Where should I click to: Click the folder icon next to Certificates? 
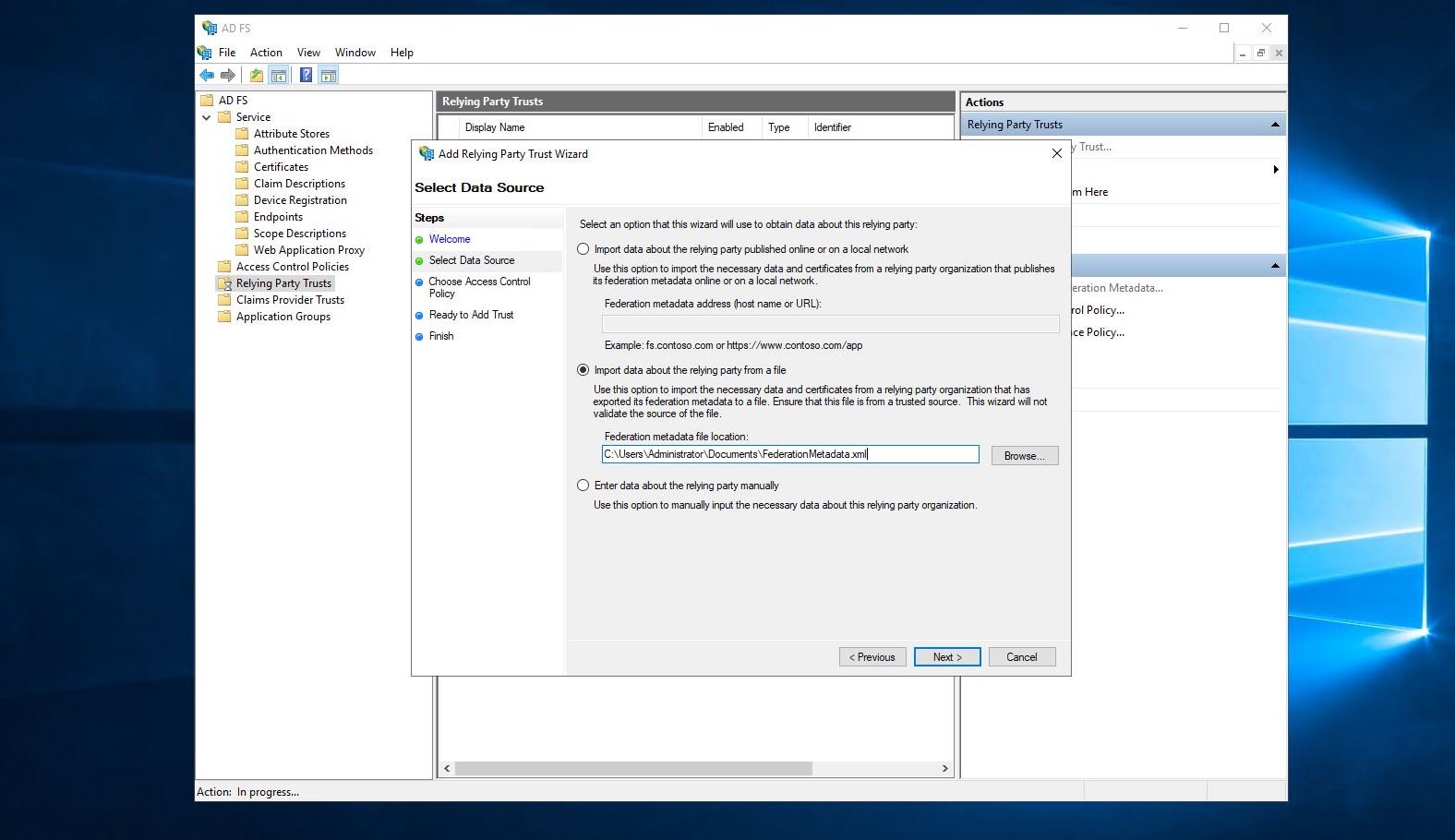pos(242,166)
